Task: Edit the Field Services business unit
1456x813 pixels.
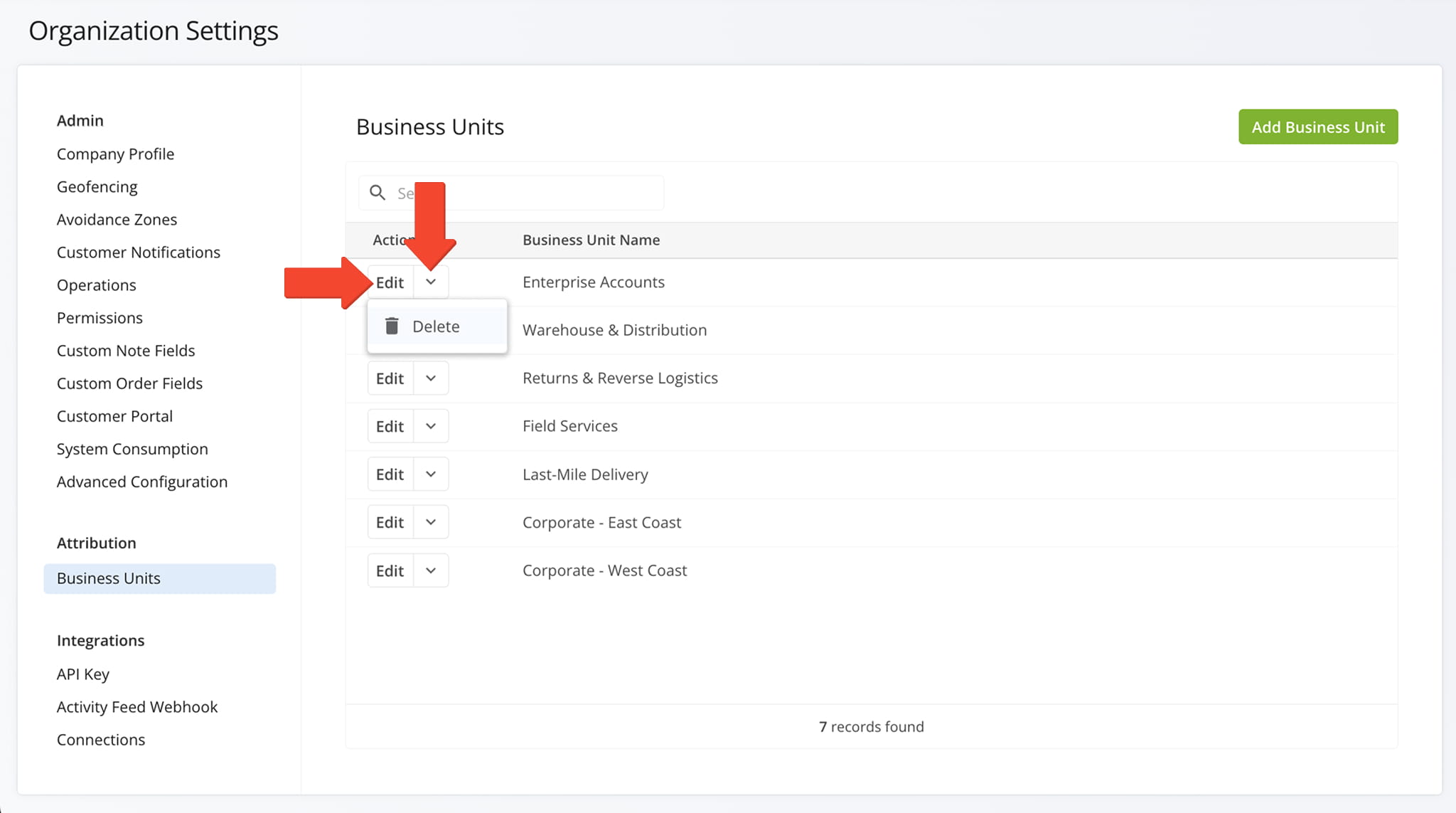Action: tap(390, 426)
